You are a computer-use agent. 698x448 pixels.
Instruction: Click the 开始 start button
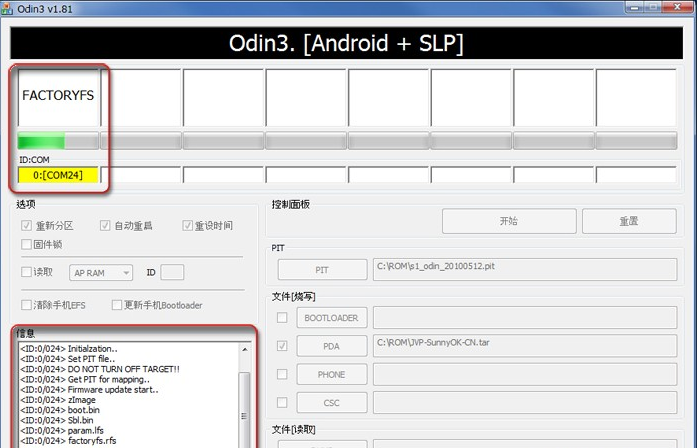509,221
